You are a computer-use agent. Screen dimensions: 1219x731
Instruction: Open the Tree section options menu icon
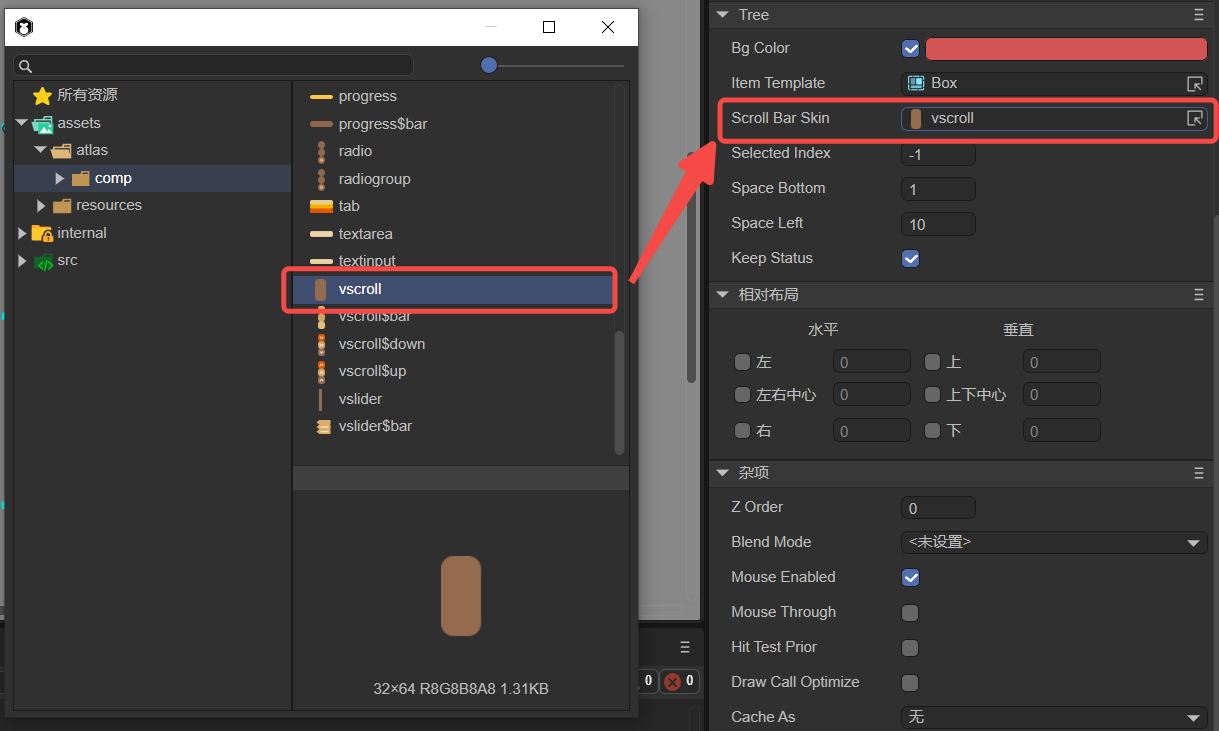pos(1198,15)
